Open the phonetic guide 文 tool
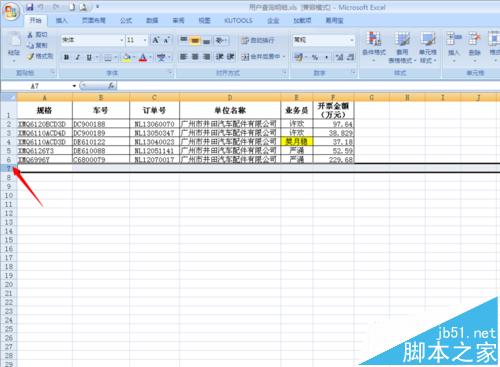The height and width of the screenshot is (367, 500). [161, 58]
